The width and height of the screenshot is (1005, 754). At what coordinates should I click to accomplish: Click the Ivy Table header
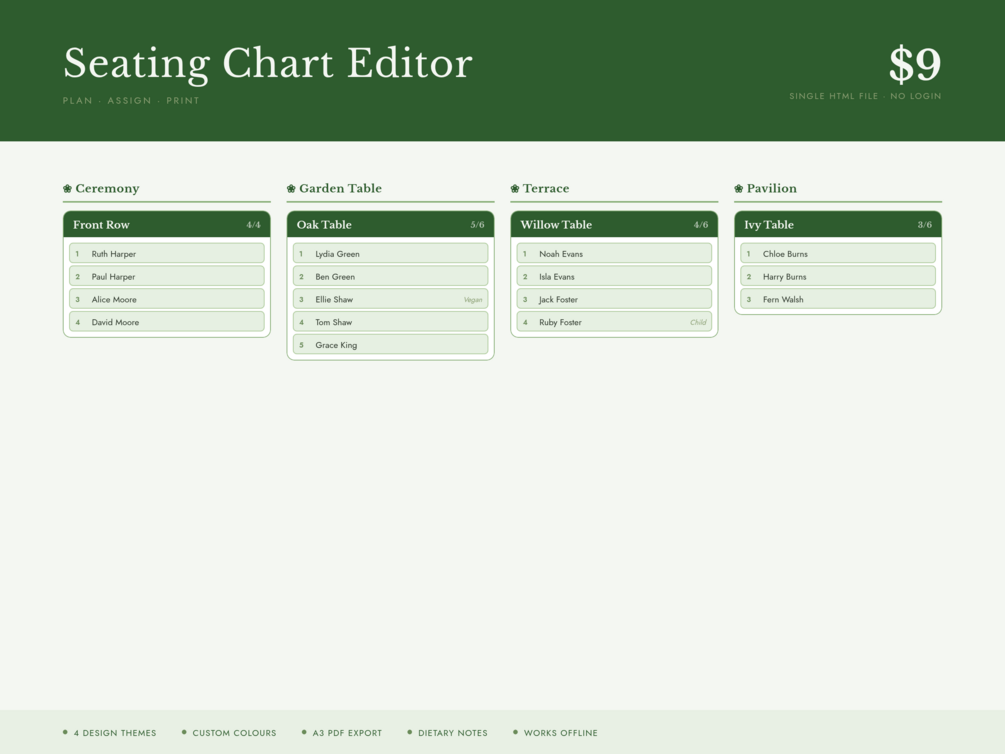(x=838, y=224)
